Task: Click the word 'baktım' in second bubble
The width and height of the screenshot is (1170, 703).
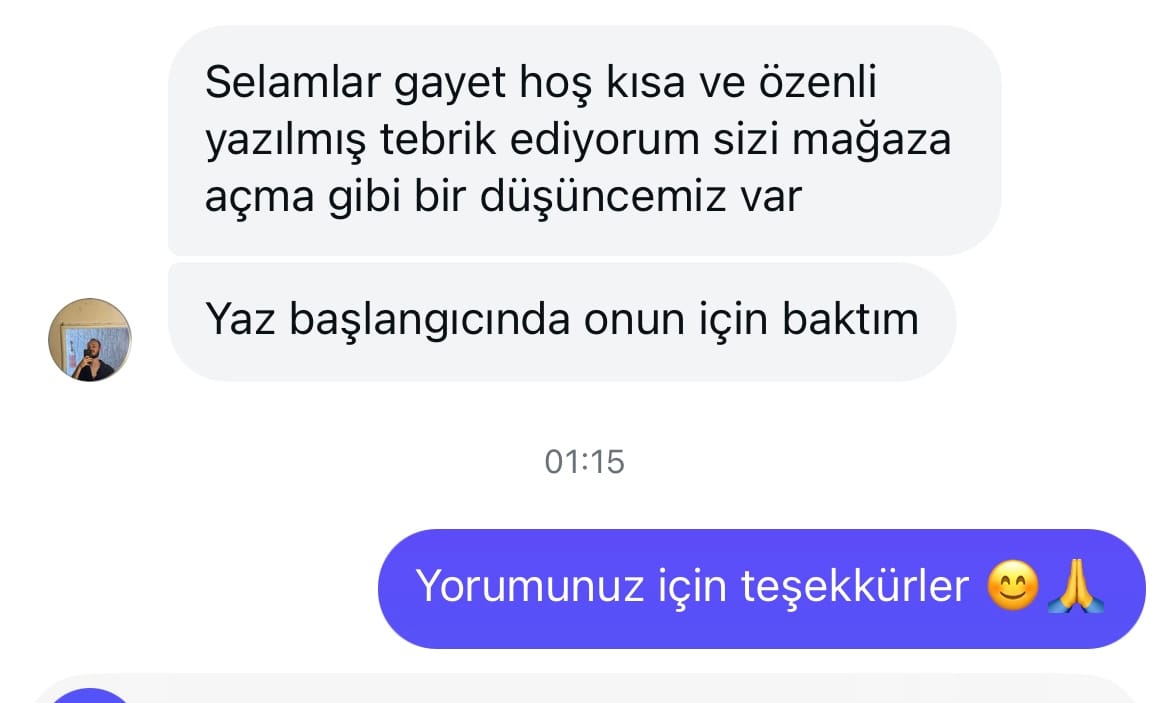Action: 850,319
